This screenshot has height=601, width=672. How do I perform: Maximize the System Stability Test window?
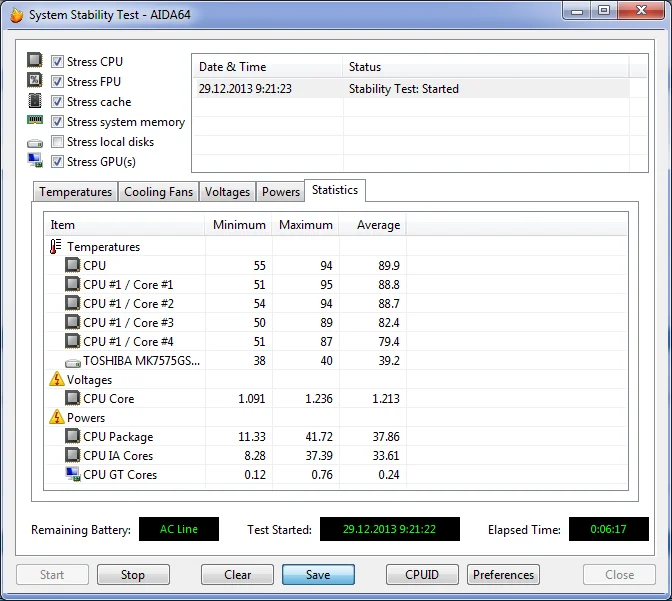click(604, 11)
